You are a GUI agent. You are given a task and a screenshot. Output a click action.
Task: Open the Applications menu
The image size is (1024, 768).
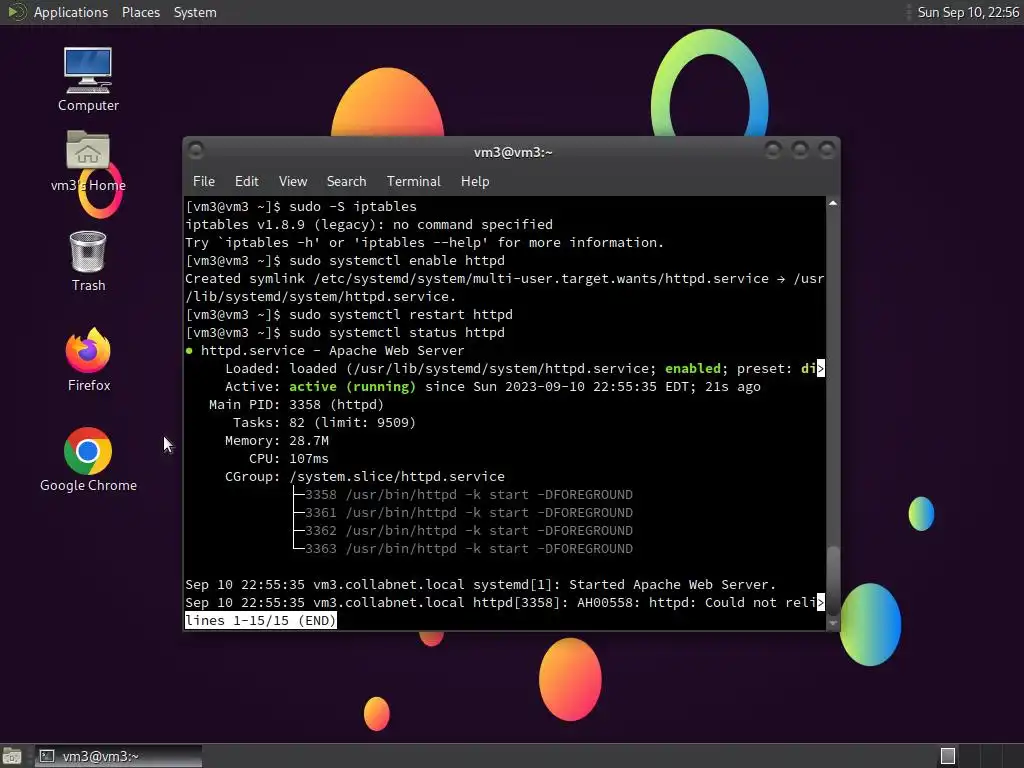(x=71, y=12)
